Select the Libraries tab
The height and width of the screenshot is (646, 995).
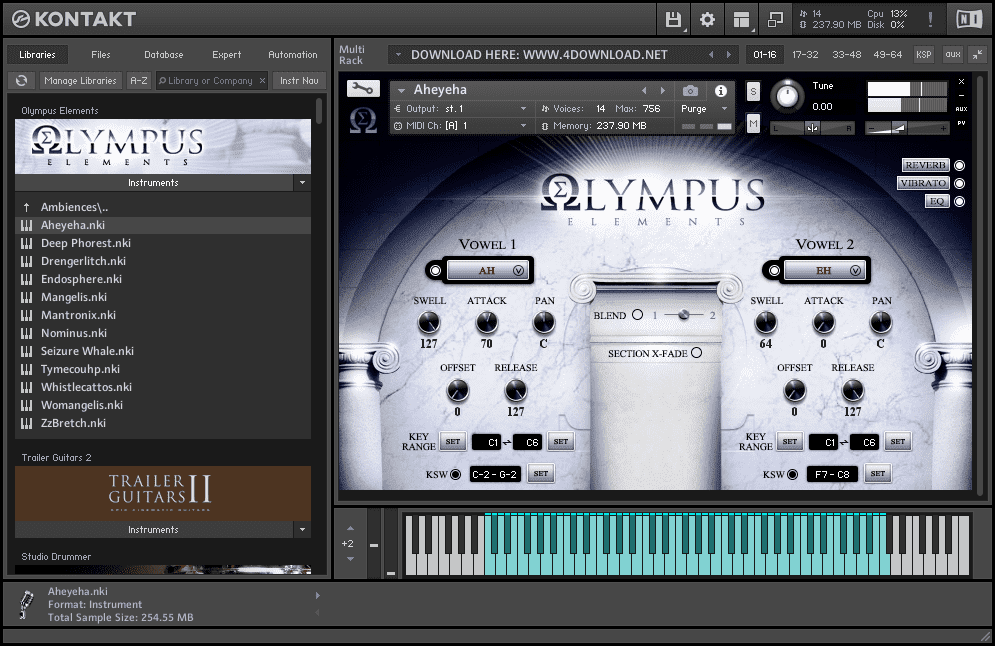37,55
